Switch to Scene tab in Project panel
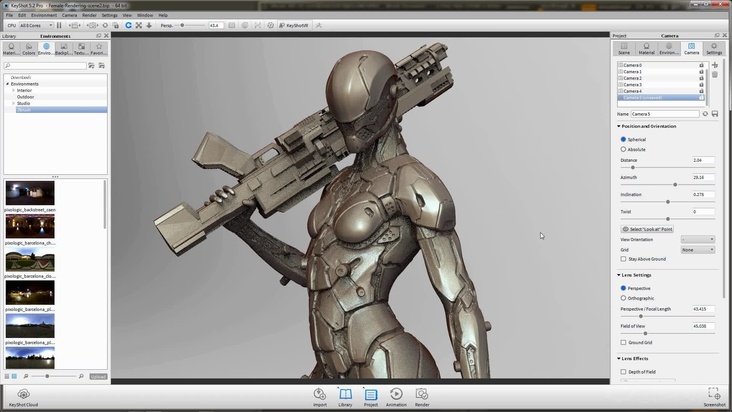The height and width of the screenshot is (412, 732). tap(624, 49)
